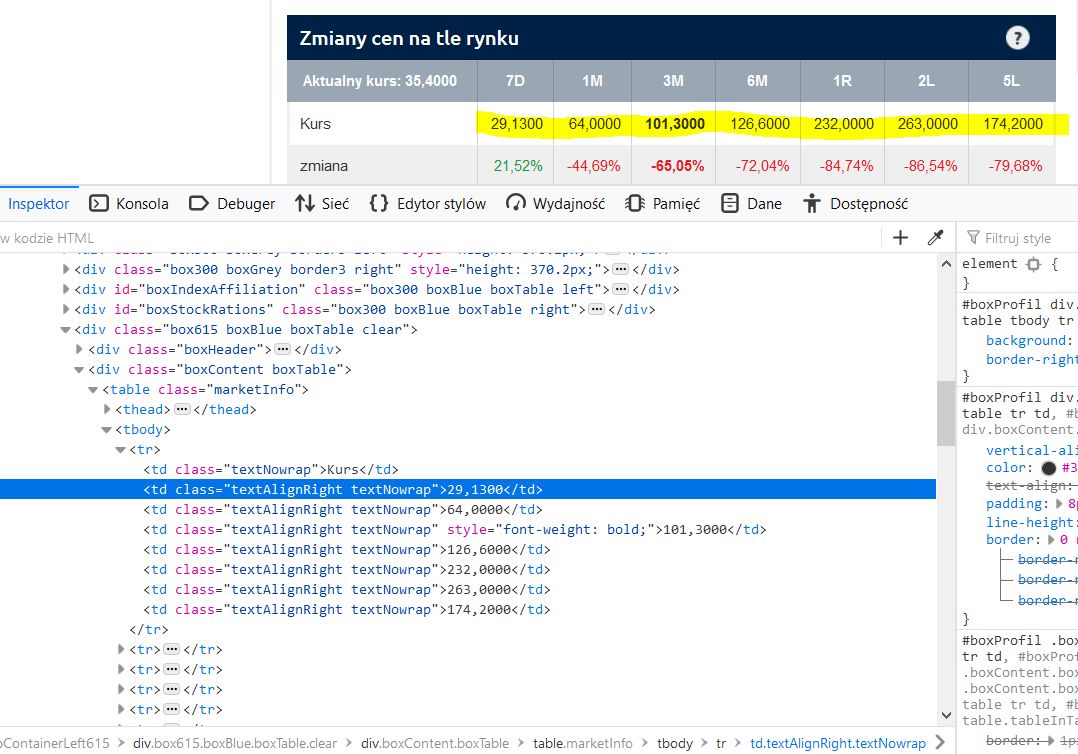
Task: Click breadcrumb div.boxContent.boxTable
Action: coord(435,743)
